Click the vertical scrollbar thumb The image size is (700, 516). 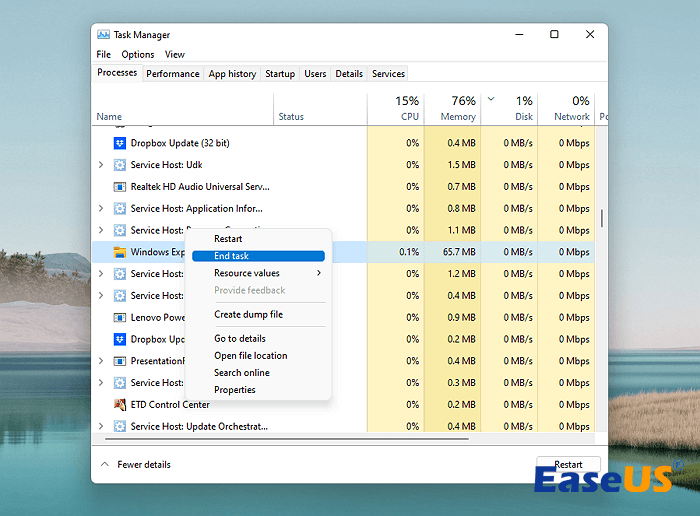pos(602,218)
